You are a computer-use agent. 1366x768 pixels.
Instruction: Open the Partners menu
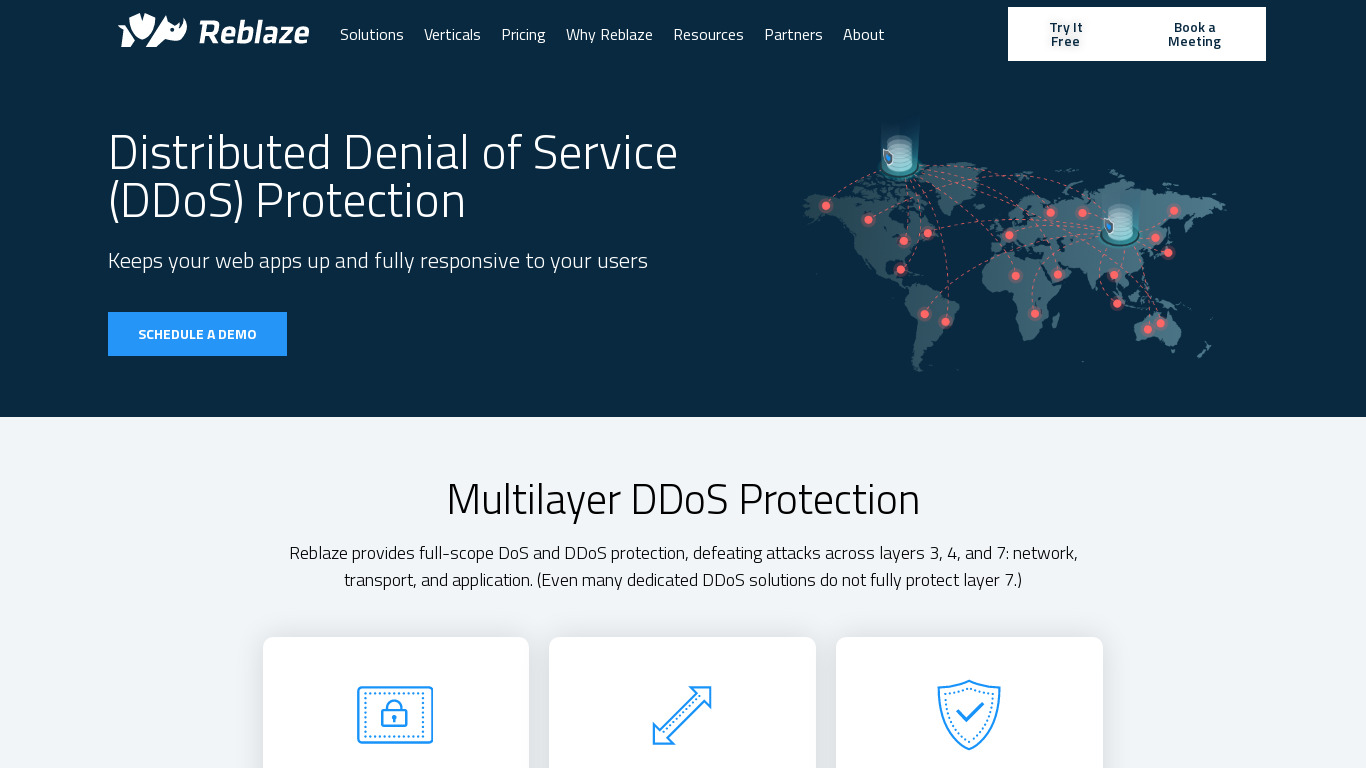793,35
